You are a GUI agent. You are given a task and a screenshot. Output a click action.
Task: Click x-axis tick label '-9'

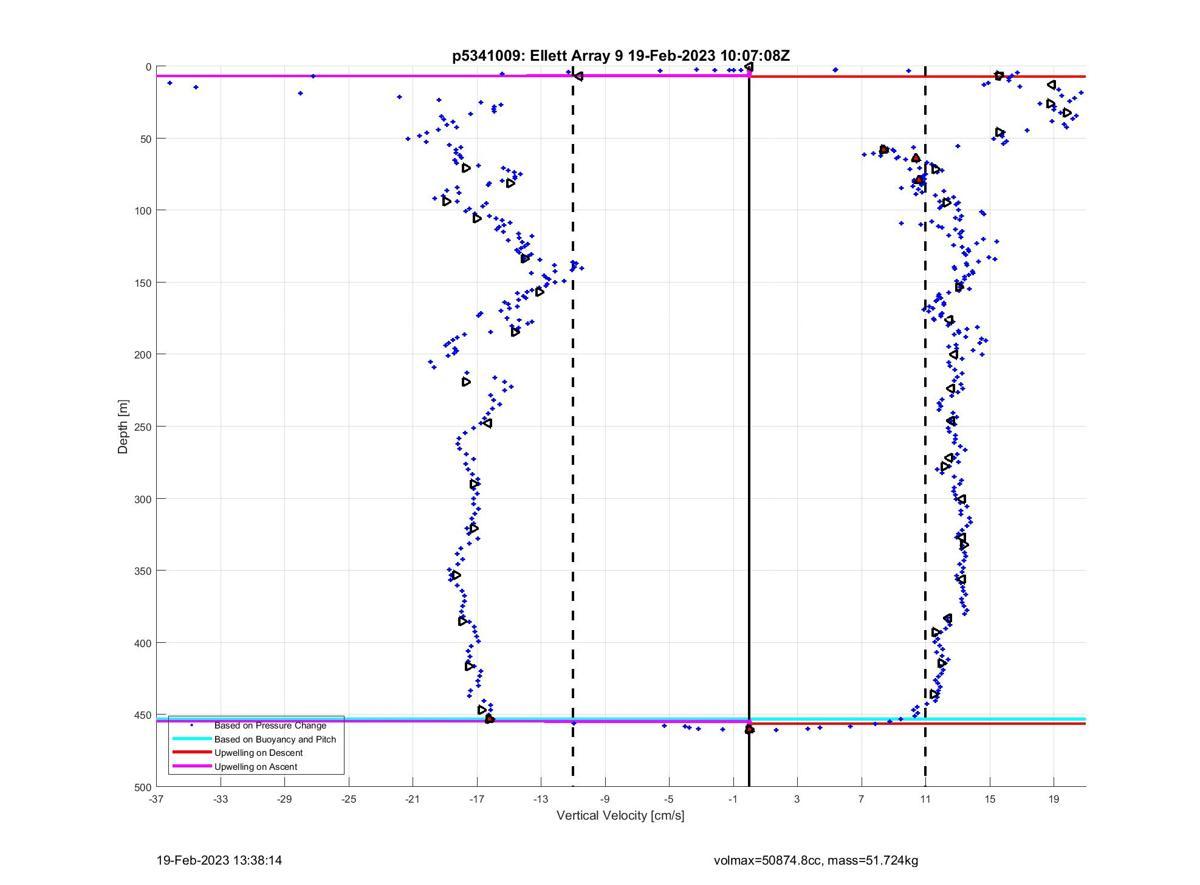pos(604,799)
